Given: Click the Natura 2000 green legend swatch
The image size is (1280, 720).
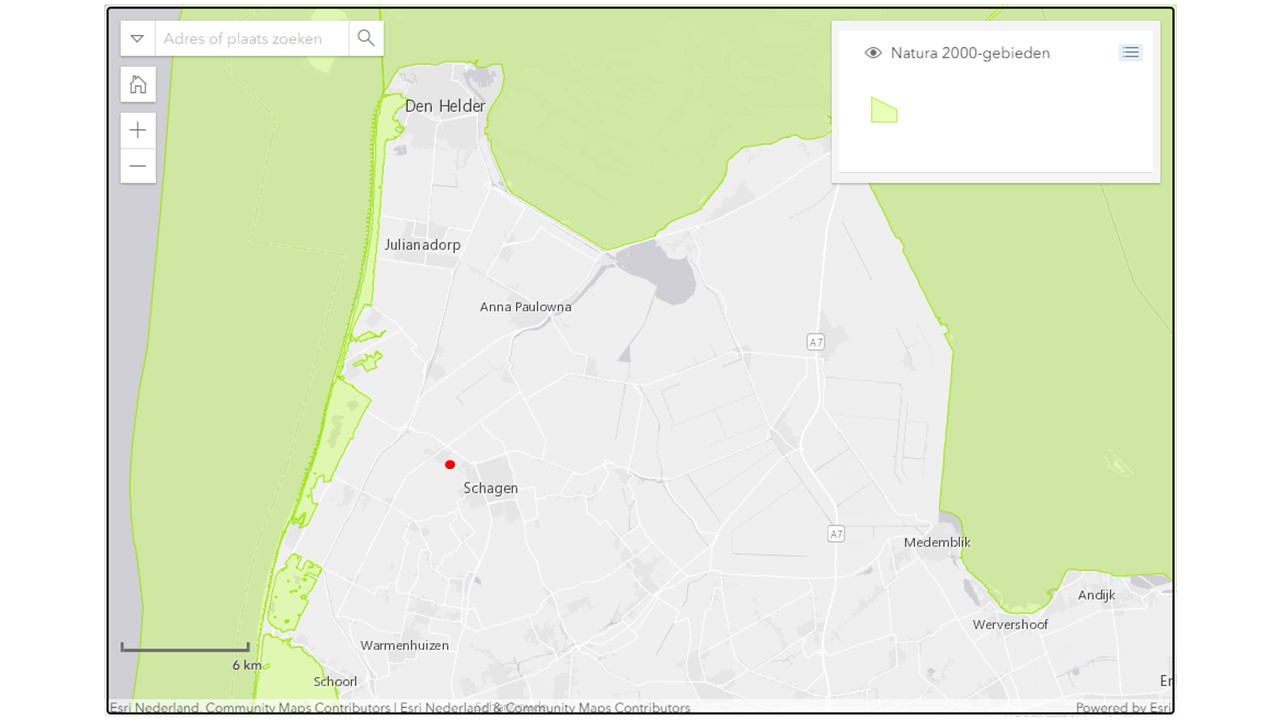Looking at the screenshot, I should tap(884, 110).
